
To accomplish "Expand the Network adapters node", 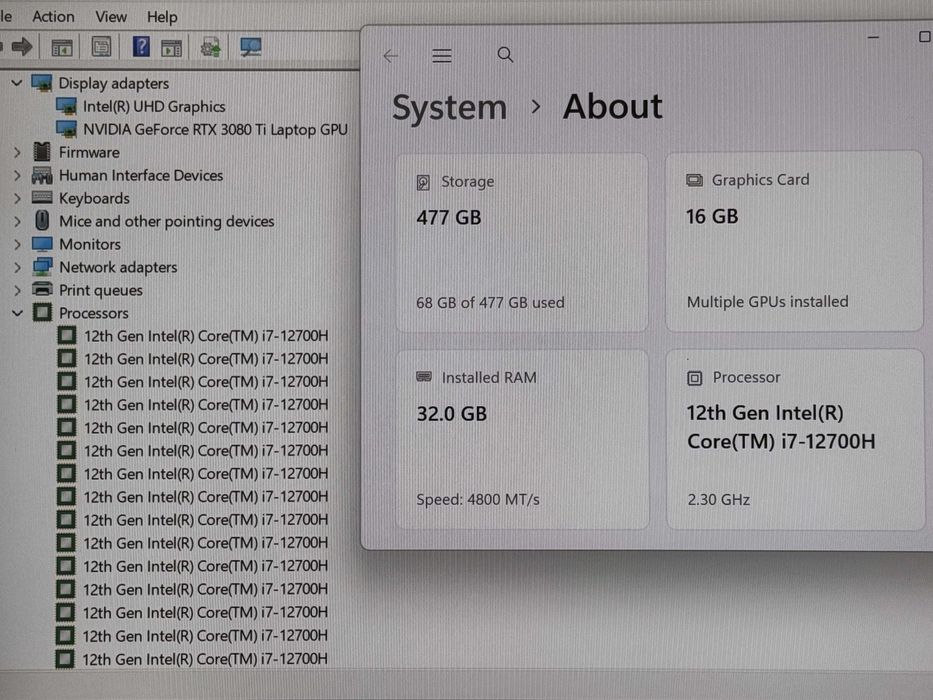I will click(x=17, y=267).
